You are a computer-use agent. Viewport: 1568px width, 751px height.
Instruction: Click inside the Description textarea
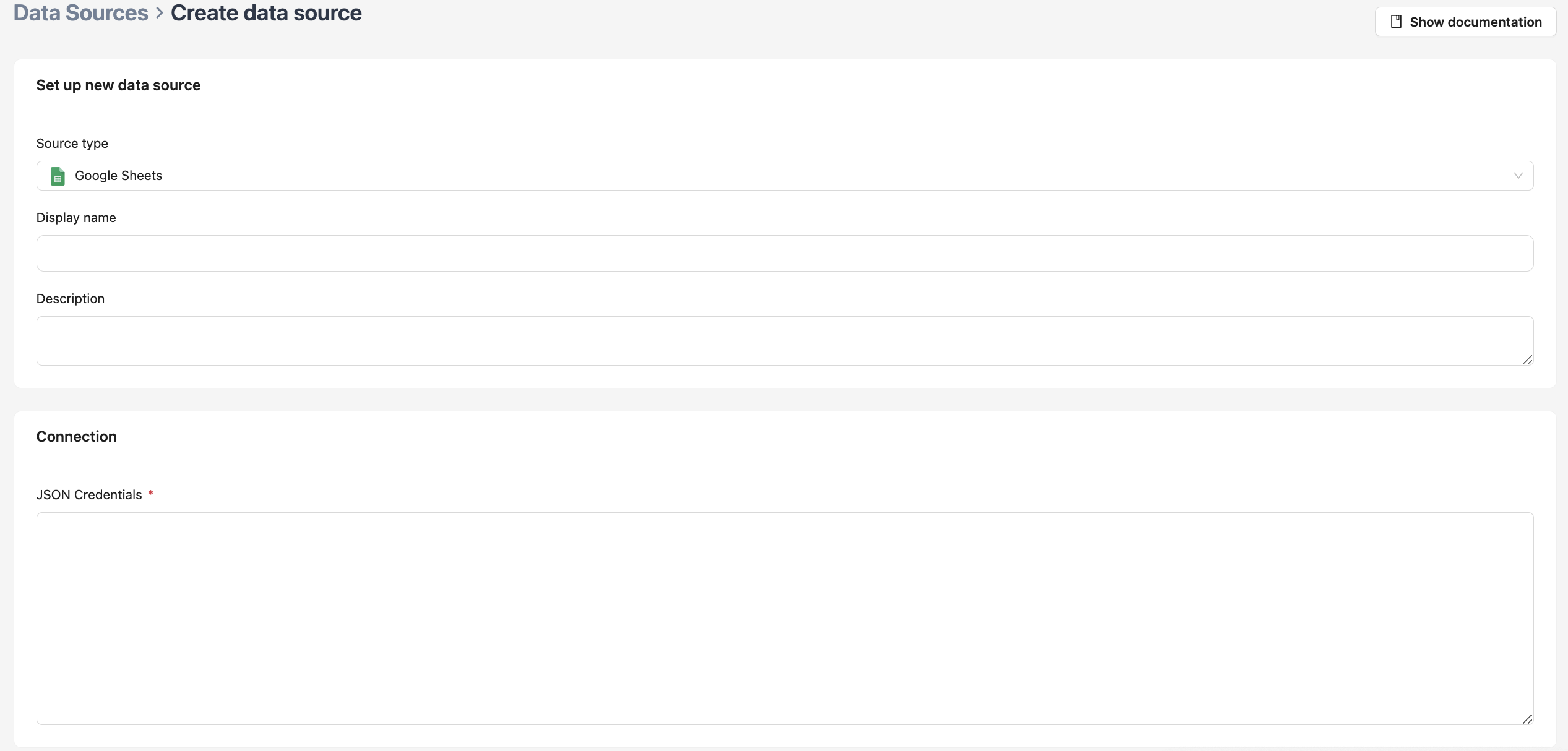click(x=785, y=340)
